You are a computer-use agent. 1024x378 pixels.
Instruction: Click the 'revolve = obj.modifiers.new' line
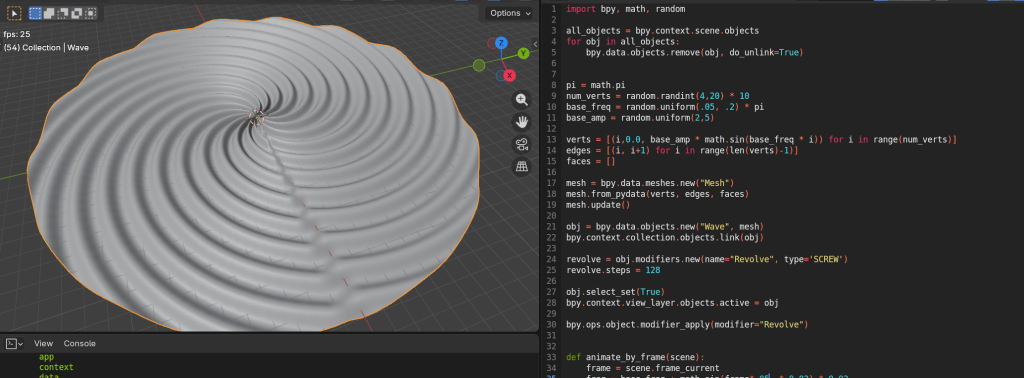[x=707, y=259]
